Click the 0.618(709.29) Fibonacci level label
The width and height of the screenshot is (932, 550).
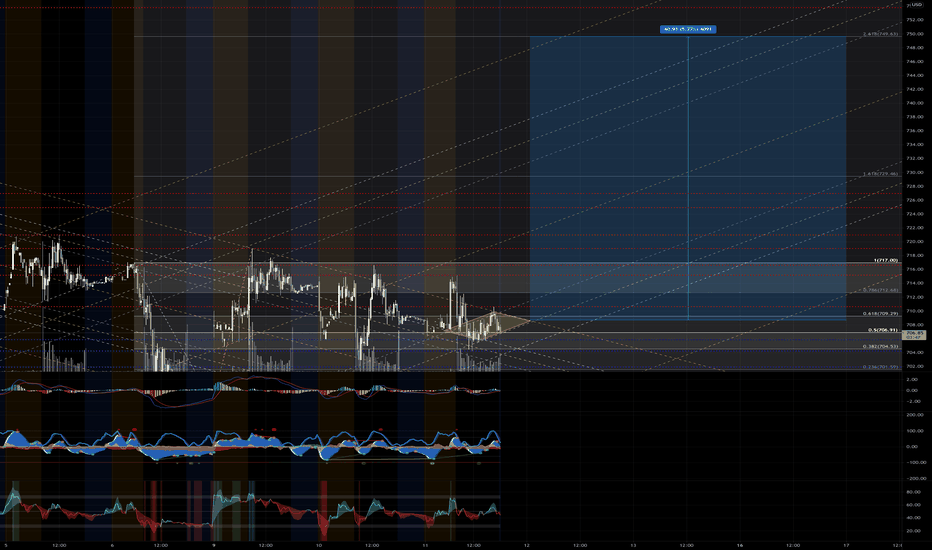880,313
